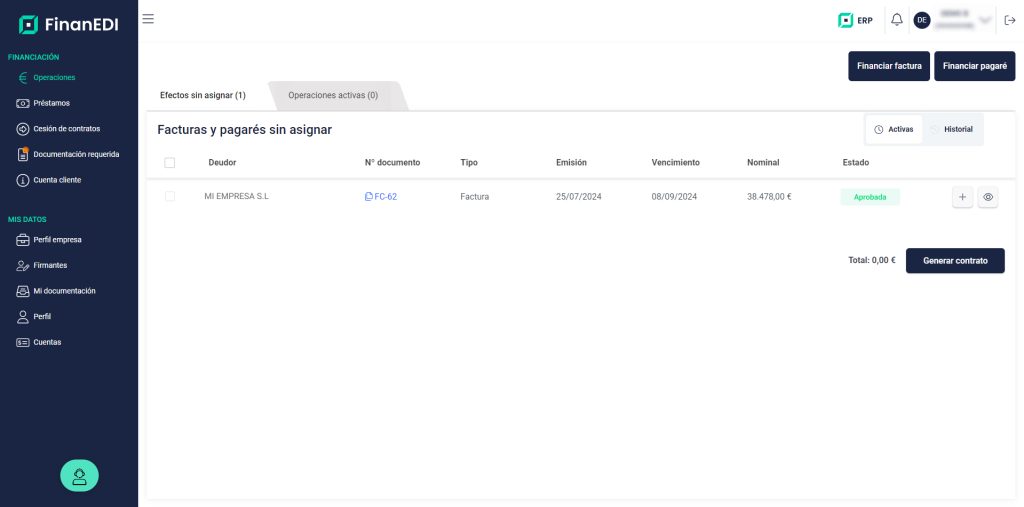Click the plus icon on FC-62 row
1024x507 pixels.
pos(962,197)
